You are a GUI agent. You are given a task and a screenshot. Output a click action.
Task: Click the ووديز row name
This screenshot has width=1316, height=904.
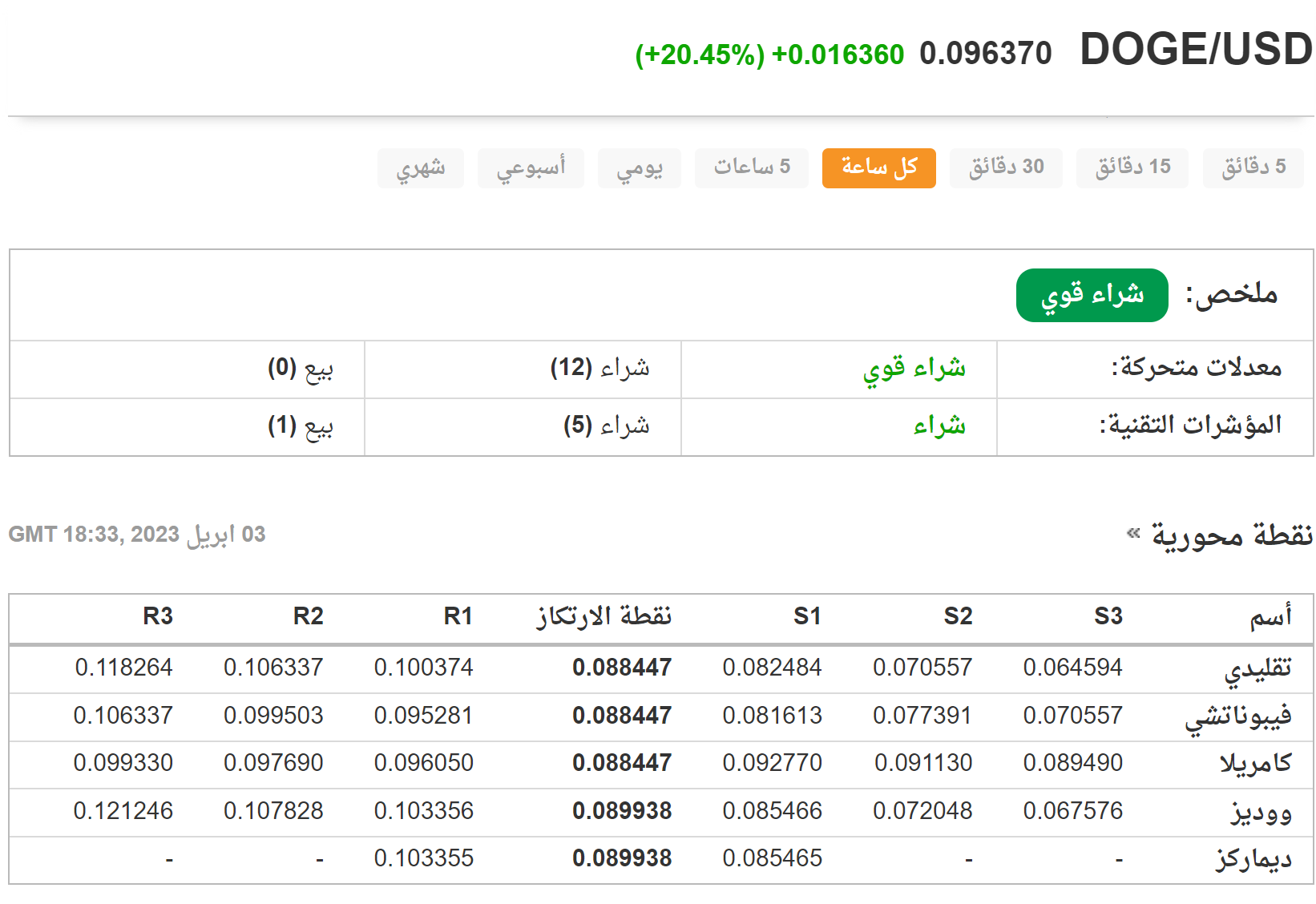pyautogui.click(x=1261, y=813)
